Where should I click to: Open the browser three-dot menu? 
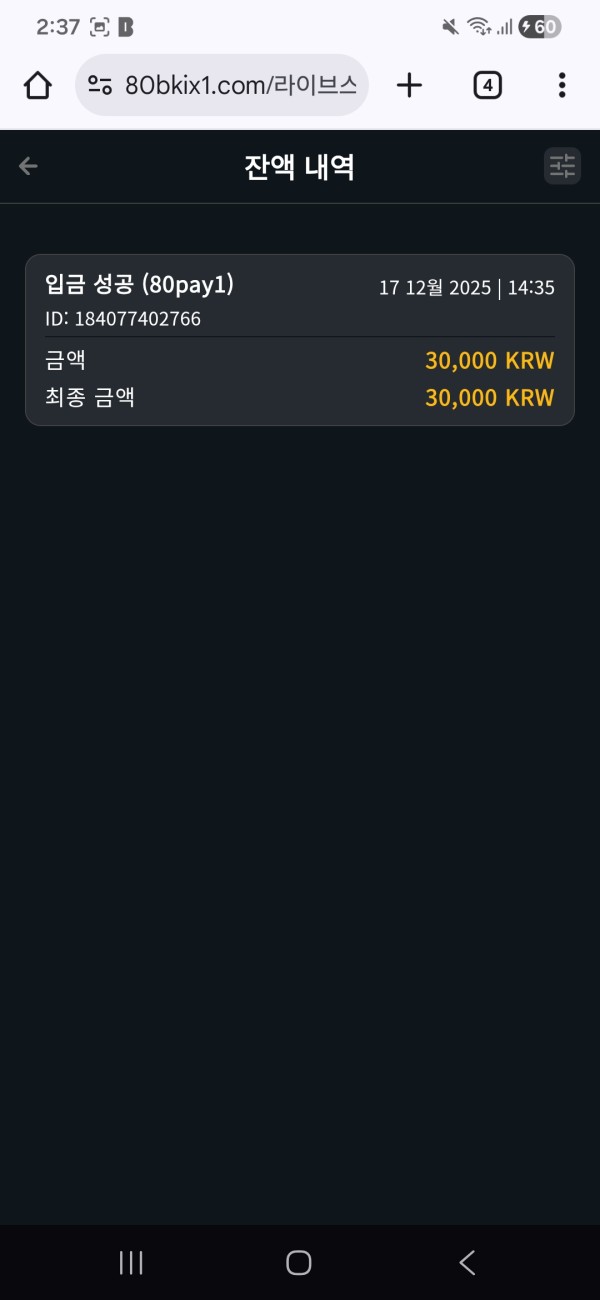click(562, 86)
